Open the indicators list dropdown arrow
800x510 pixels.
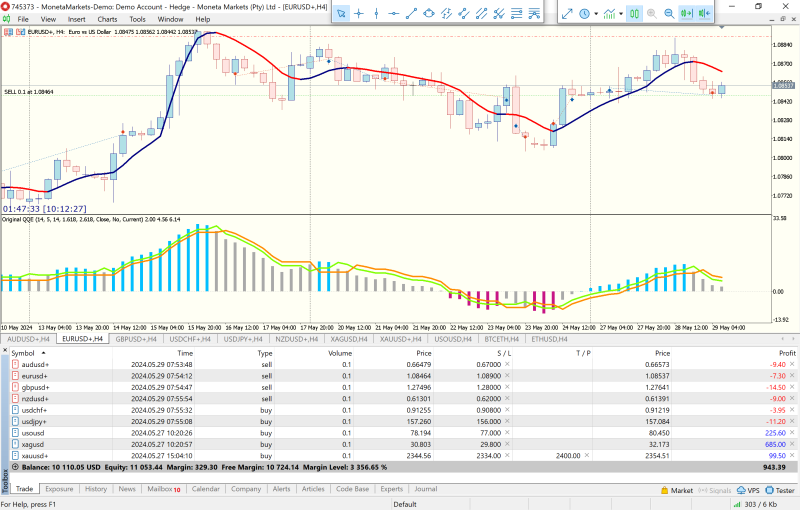(620, 13)
